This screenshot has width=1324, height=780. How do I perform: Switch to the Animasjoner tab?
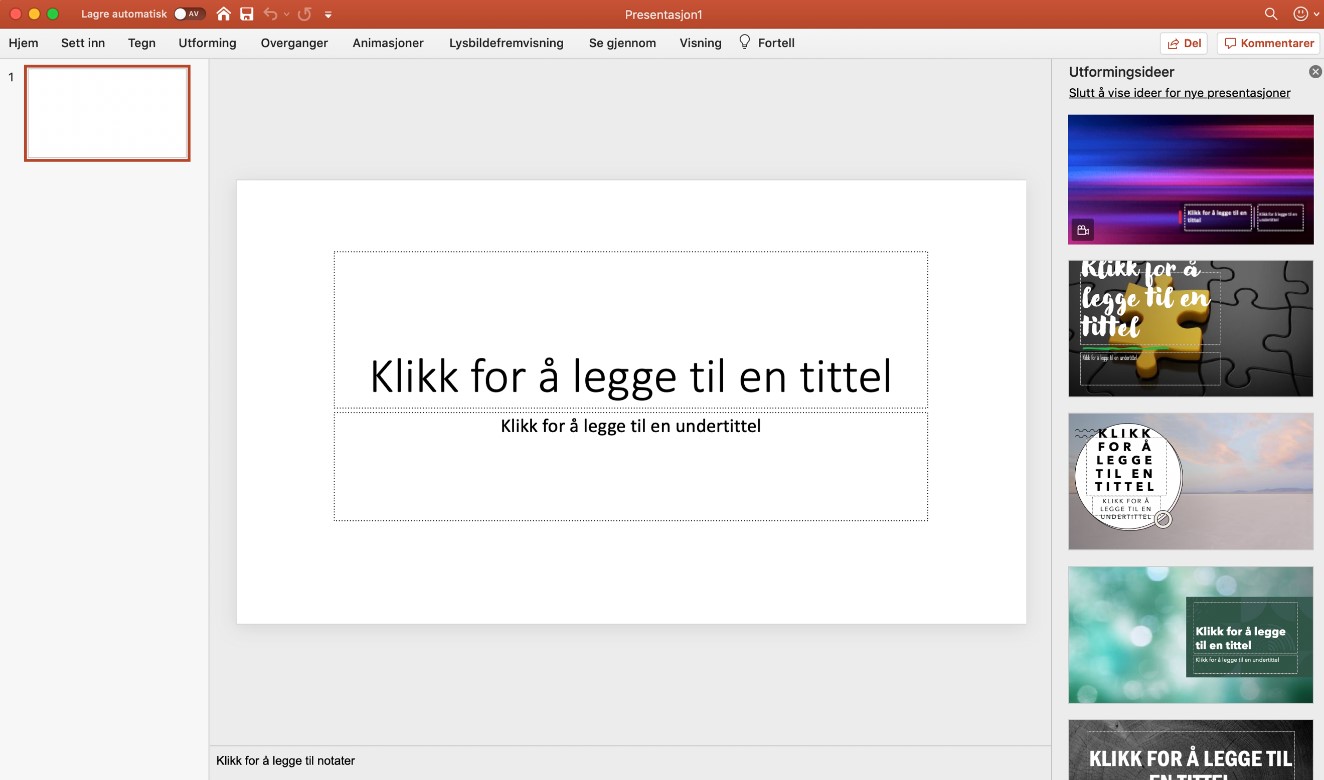(x=388, y=43)
